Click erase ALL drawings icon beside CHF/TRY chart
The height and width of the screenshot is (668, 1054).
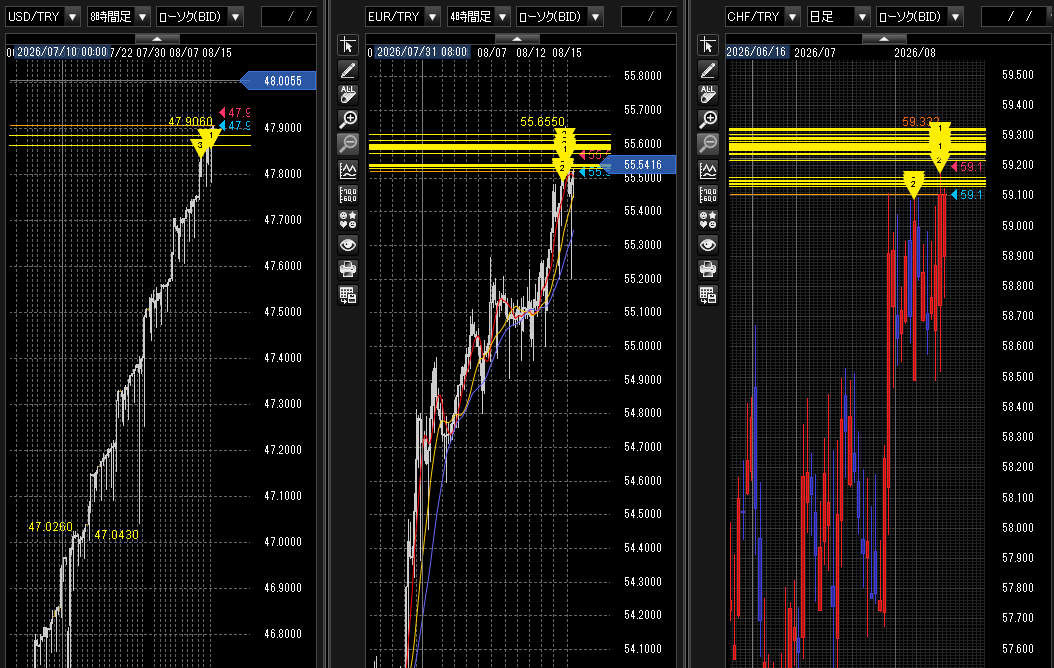click(x=708, y=95)
